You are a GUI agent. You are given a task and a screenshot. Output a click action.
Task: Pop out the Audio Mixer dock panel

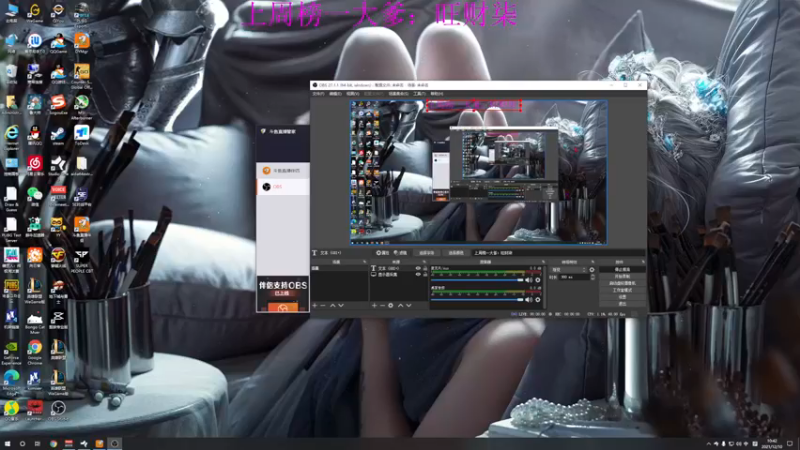[x=543, y=262]
